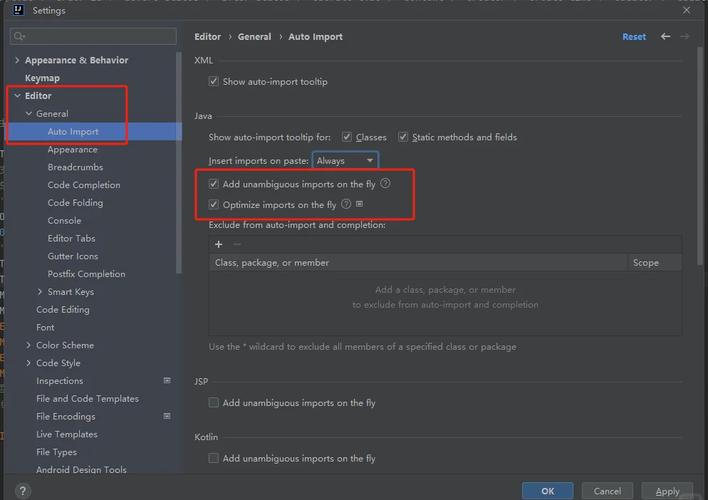Open Font settings
Screen dimensions: 708x500
tap(45, 327)
